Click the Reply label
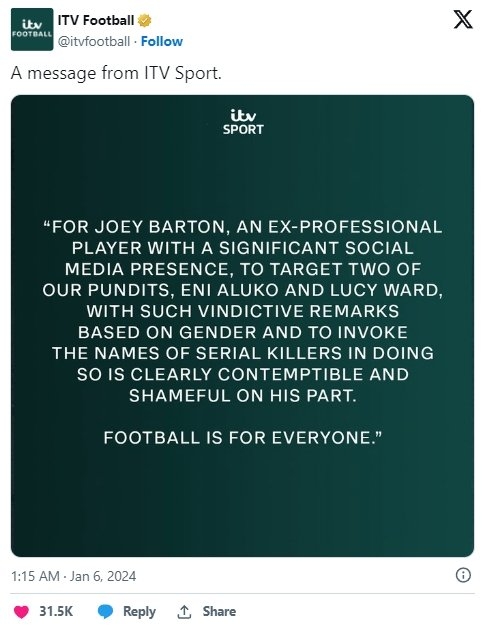The image size is (483, 629). point(139,611)
